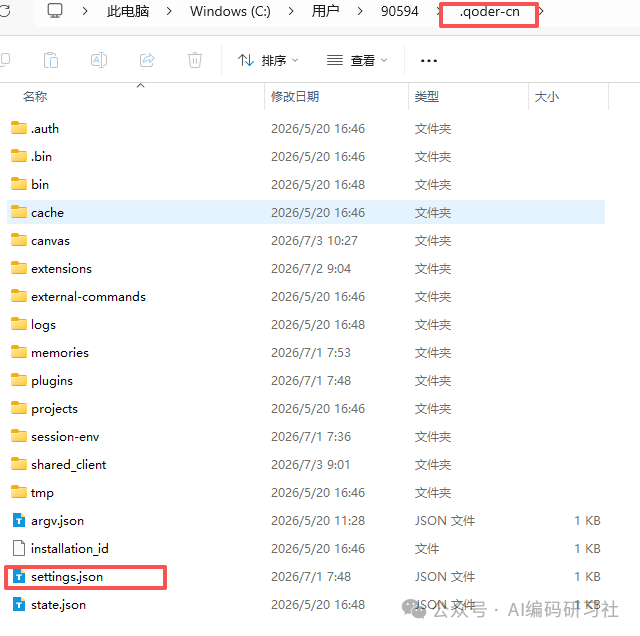Sort by the 修改日期 column header
The height and width of the screenshot is (636, 640).
point(295,97)
